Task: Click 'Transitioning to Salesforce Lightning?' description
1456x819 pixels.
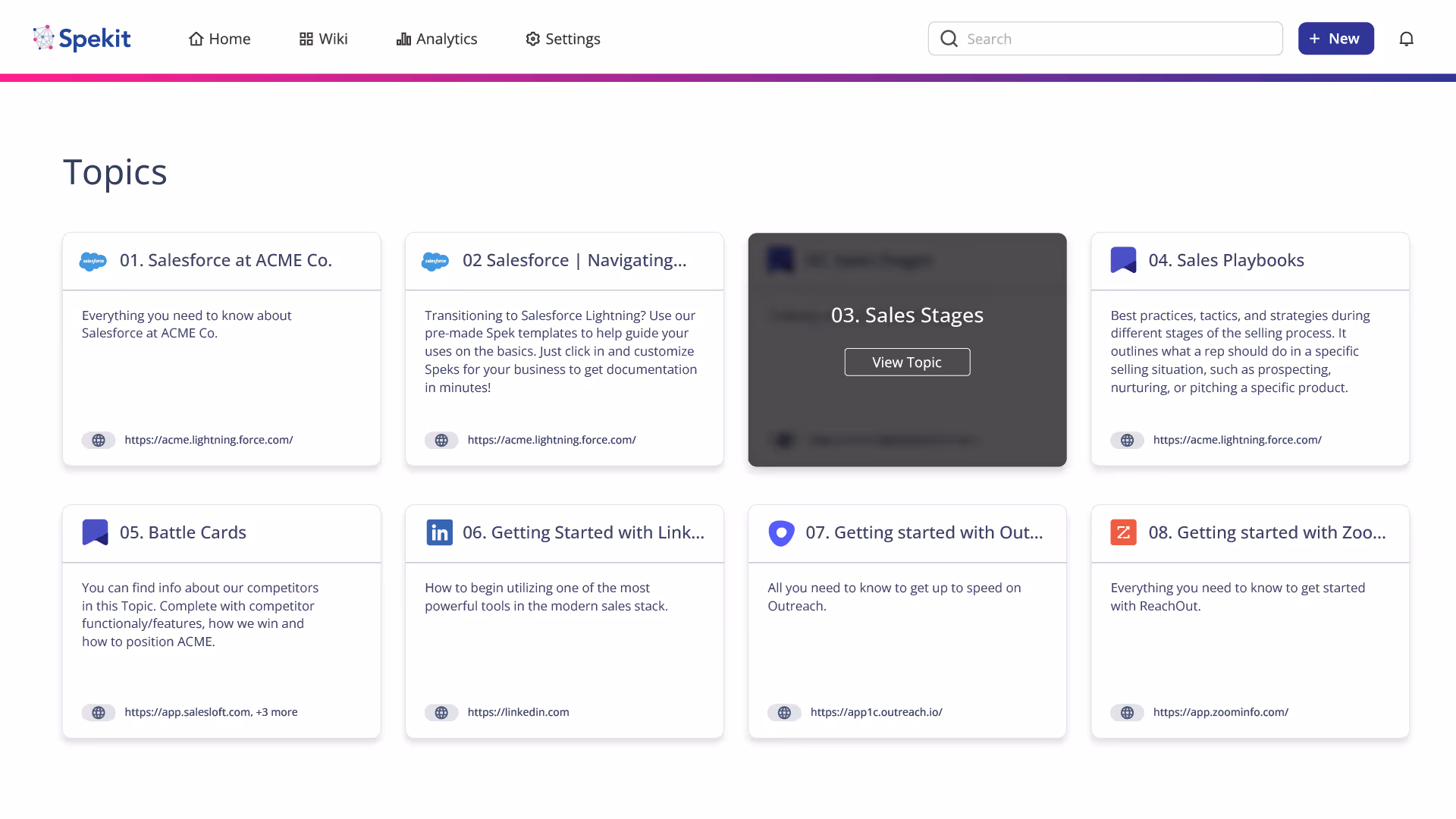Action: coord(560,351)
